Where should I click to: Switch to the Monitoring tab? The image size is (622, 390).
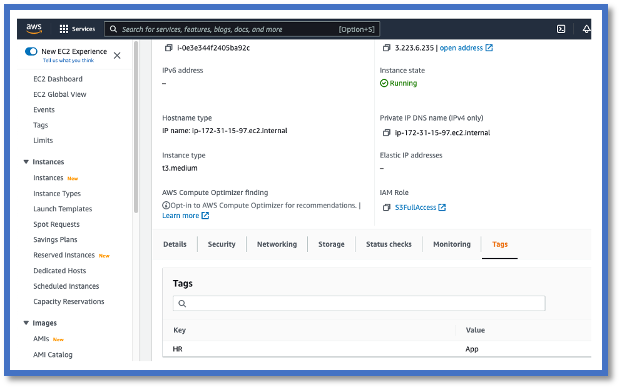point(452,244)
